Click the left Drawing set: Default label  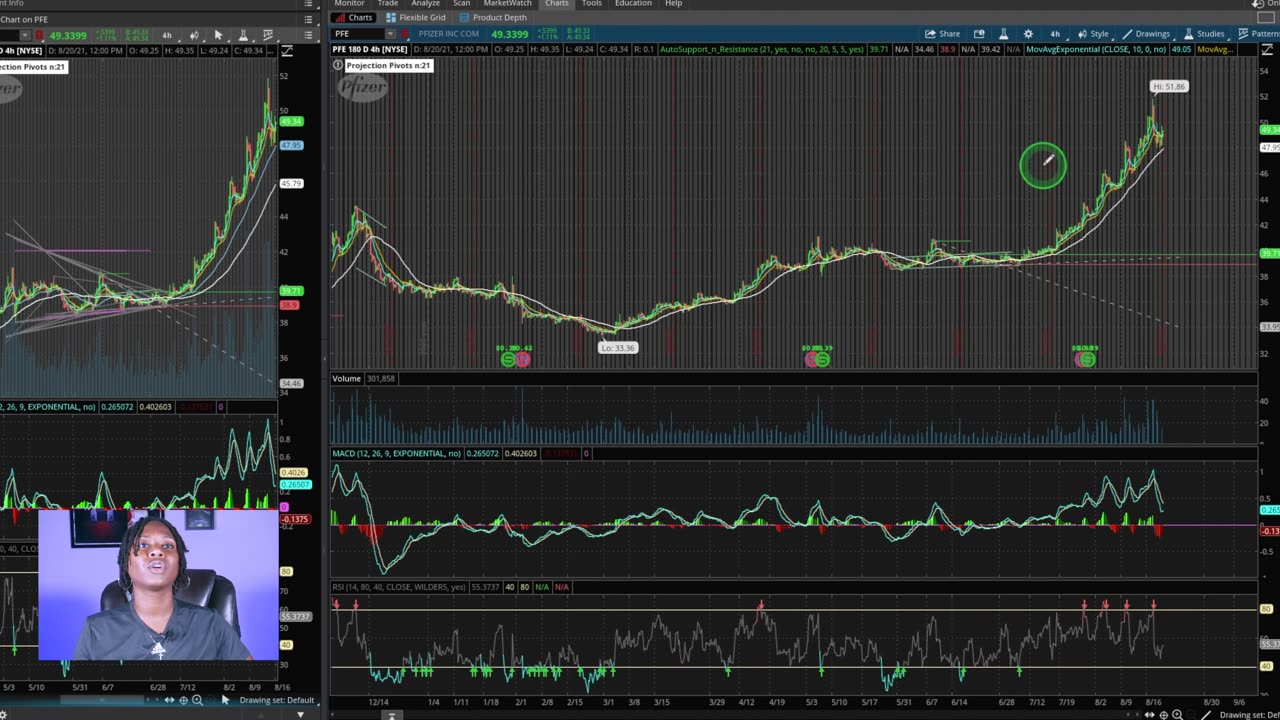(x=276, y=700)
